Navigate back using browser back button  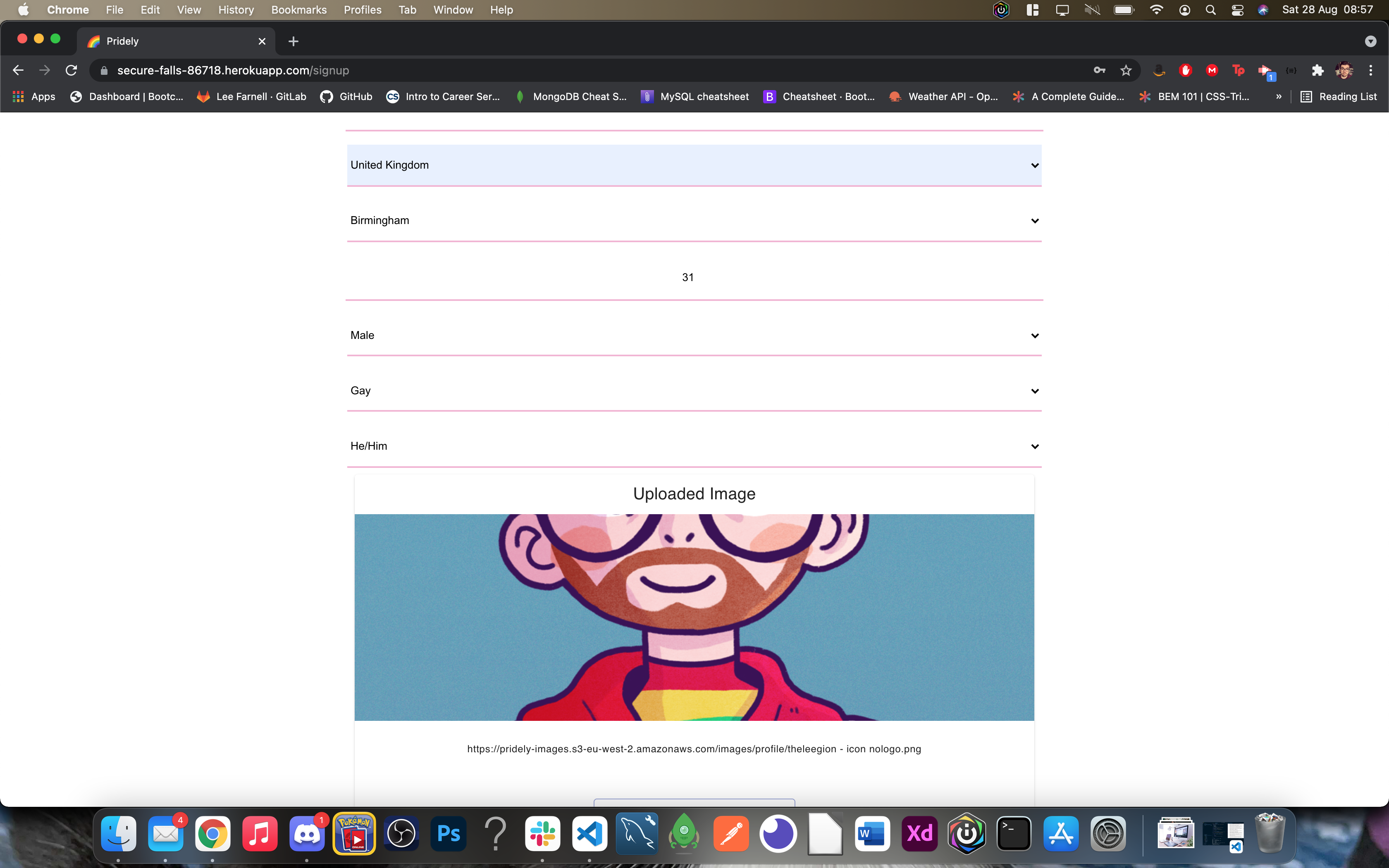(x=18, y=70)
